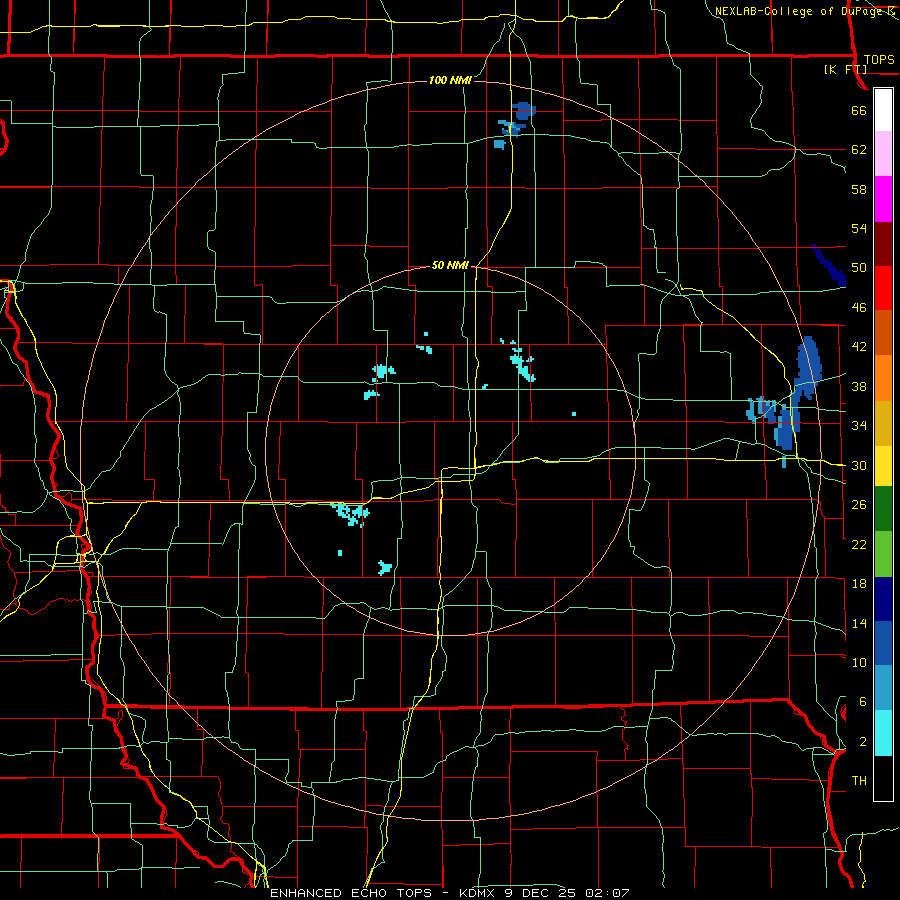Click the 42 value on the legend

859,347
